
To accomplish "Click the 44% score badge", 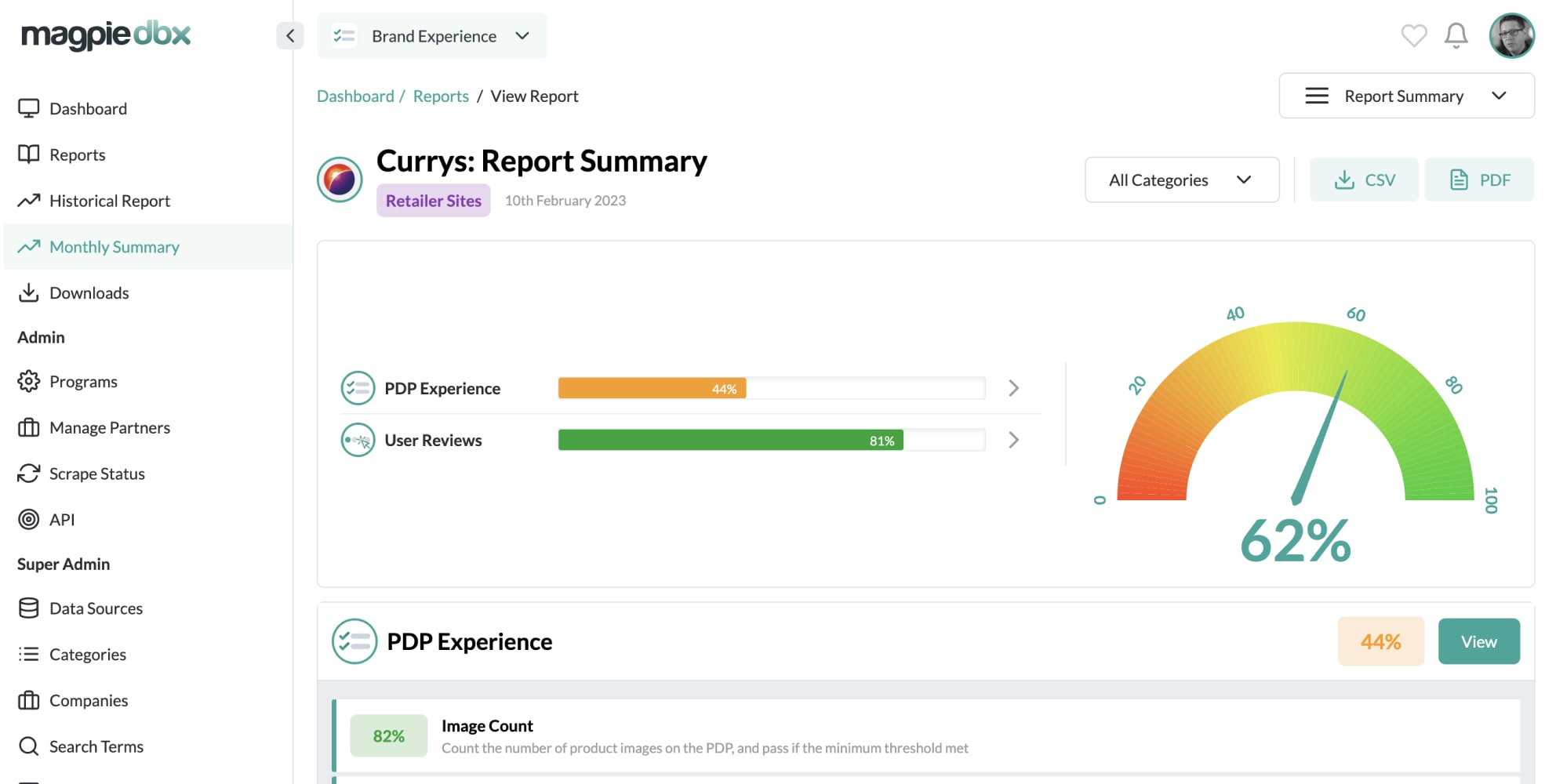I will [x=1381, y=641].
